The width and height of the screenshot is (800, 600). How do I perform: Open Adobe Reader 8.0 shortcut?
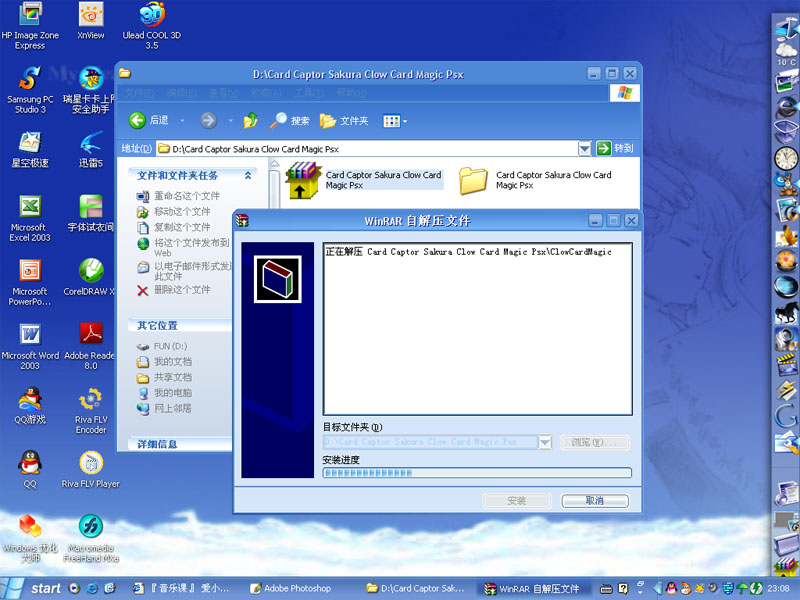90,347
